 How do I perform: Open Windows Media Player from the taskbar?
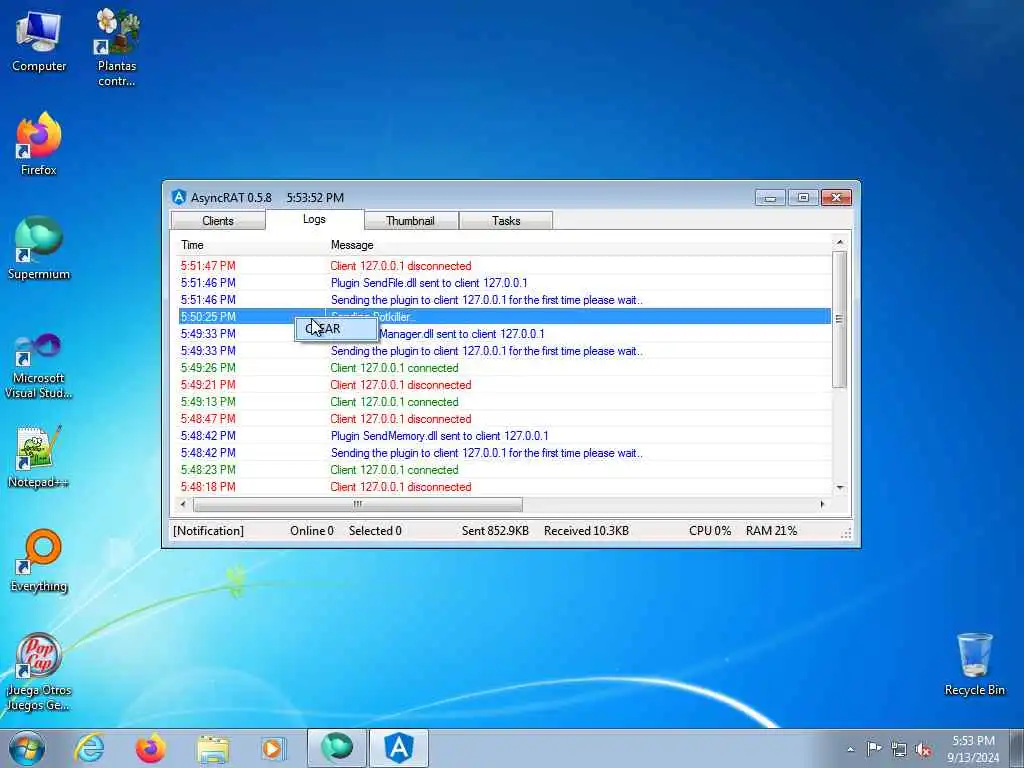tap(273, 748)
